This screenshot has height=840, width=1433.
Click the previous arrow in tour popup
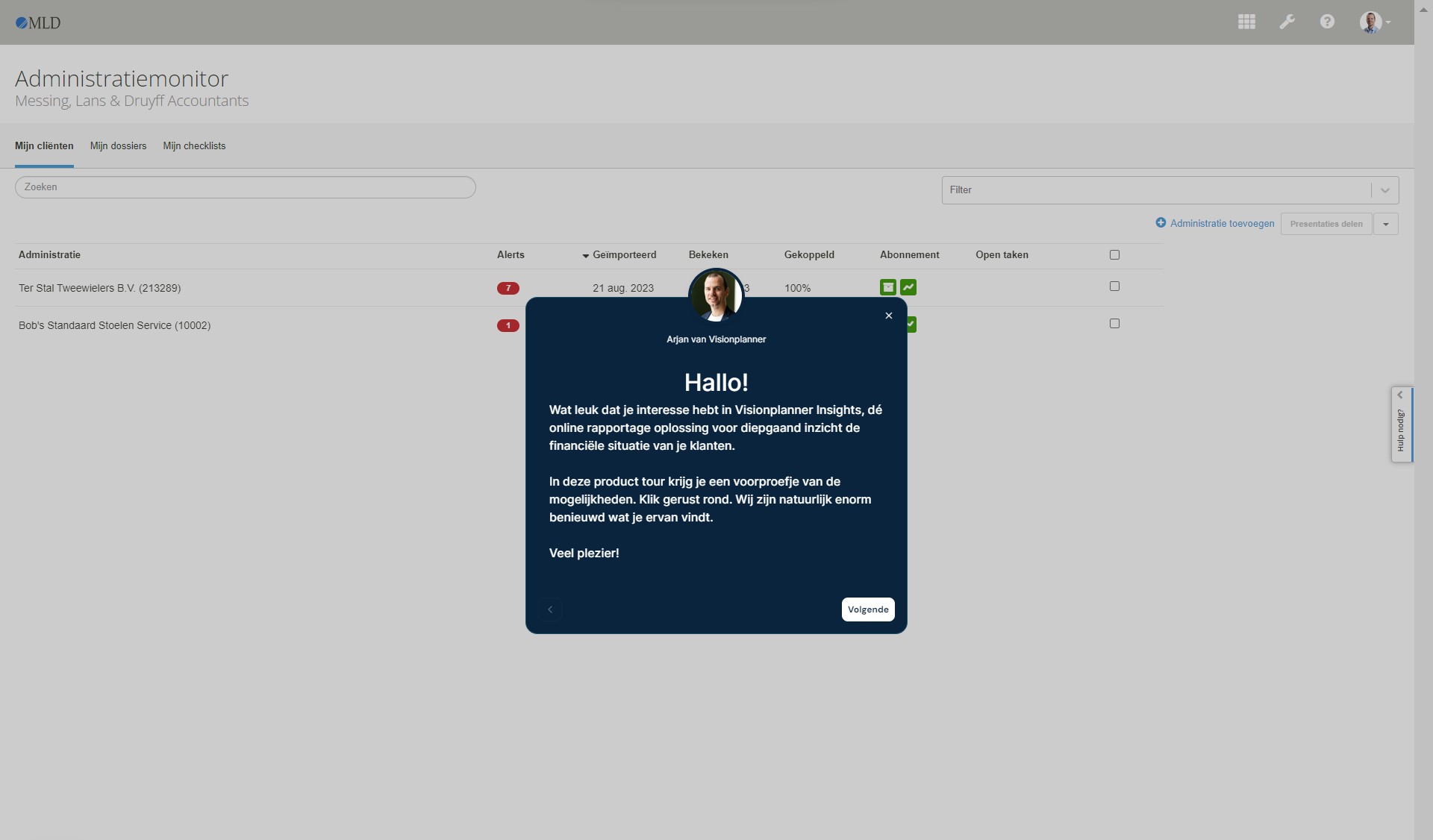550,609
